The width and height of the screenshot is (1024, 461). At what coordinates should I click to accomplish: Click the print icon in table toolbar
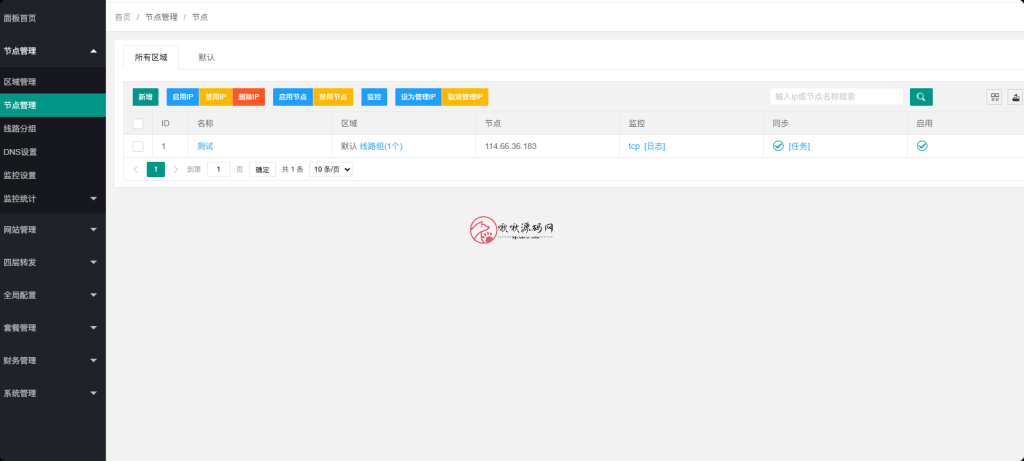pos(1016,97)
